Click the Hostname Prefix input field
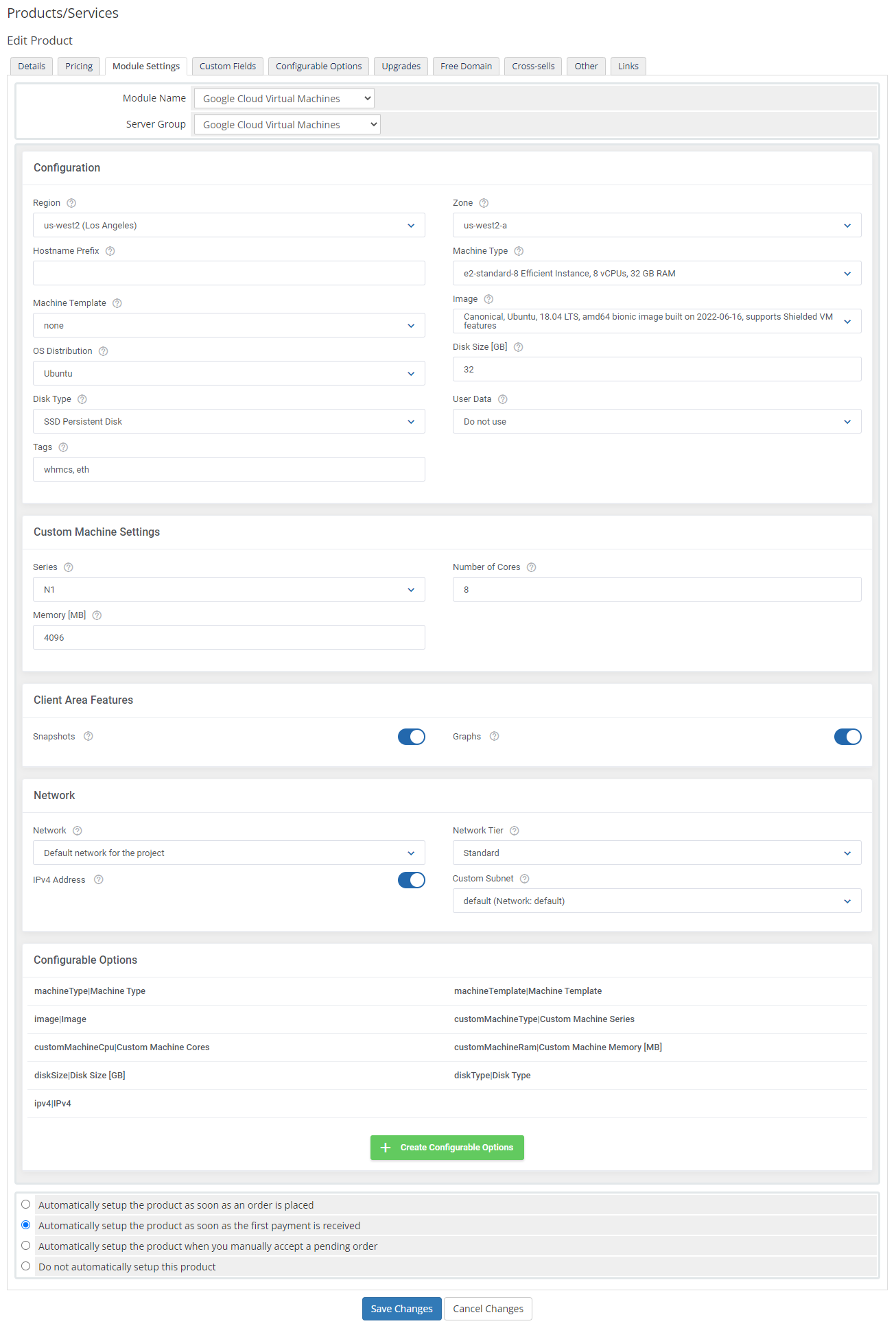The image size is (896, 1328). tap(229, 273)
